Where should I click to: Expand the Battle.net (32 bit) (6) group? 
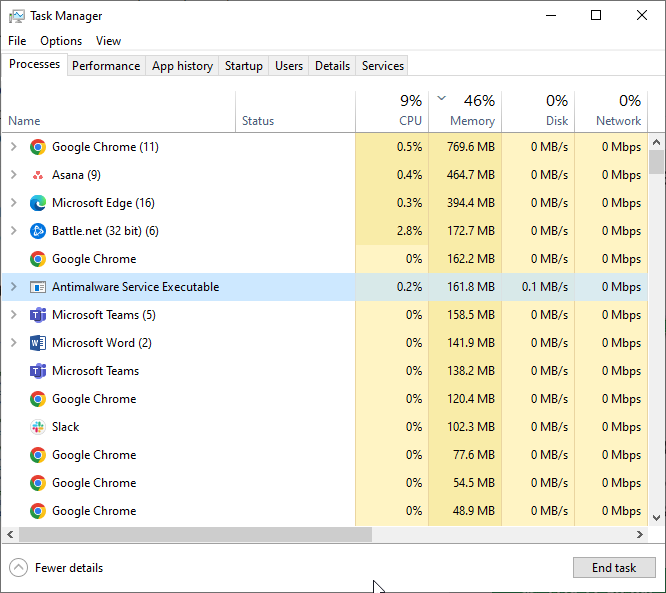point(14,231)
